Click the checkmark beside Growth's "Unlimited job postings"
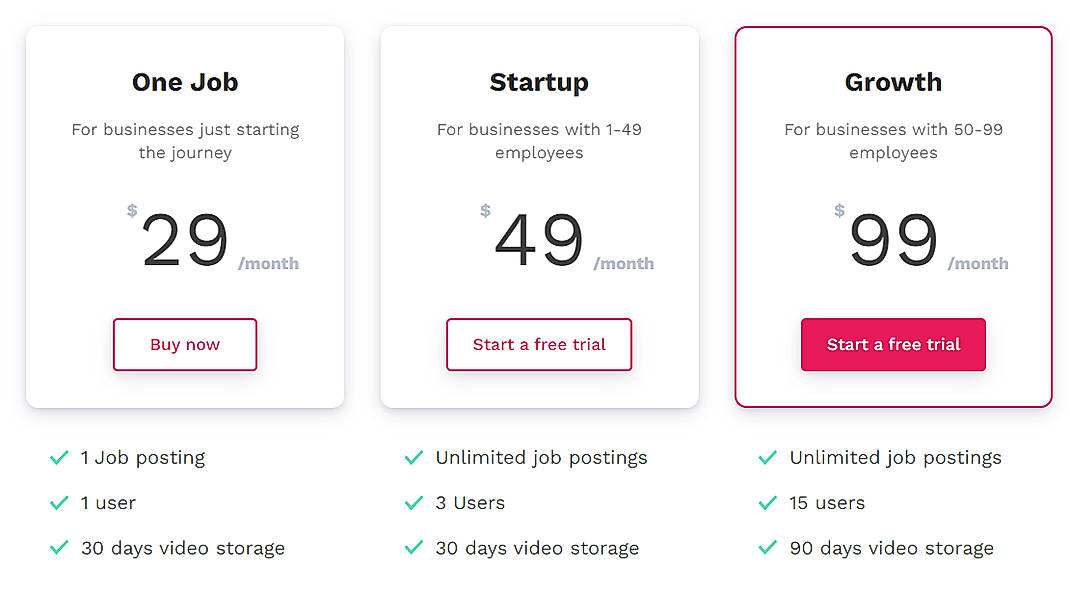 click(x=767, y=458)
